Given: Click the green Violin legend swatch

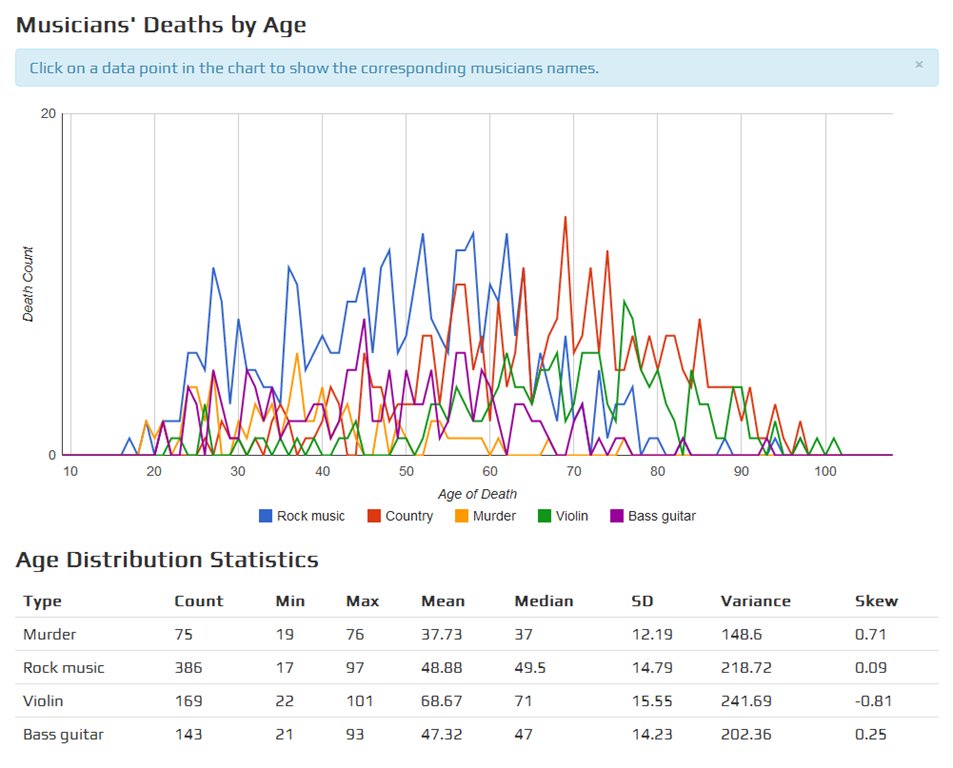Looking at the screenshot, I should point(544,516).
